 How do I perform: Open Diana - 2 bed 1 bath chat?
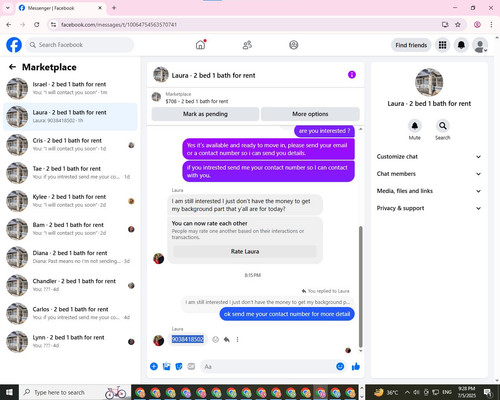pos(70,257)
